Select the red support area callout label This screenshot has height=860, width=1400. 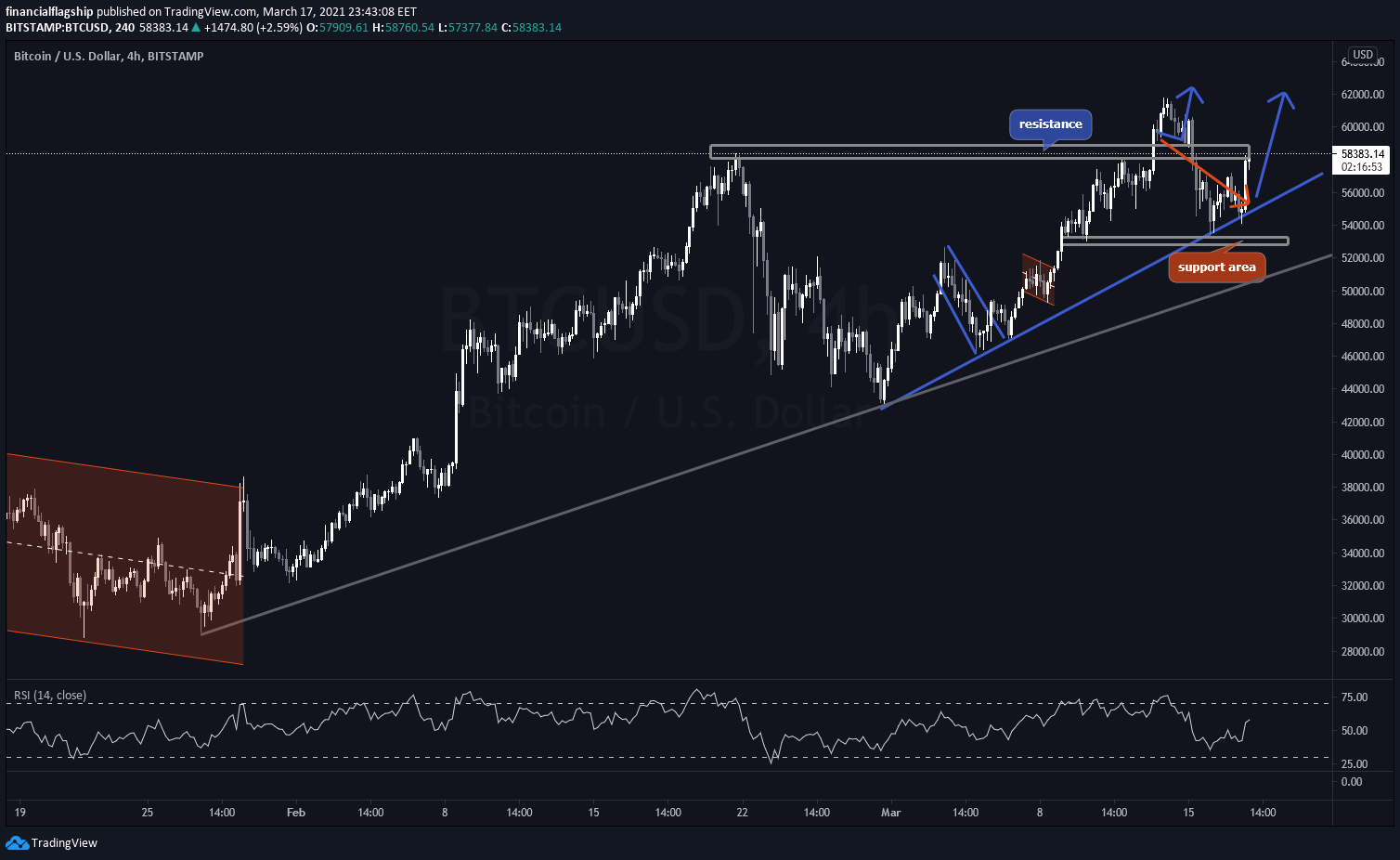(1216, 267)
